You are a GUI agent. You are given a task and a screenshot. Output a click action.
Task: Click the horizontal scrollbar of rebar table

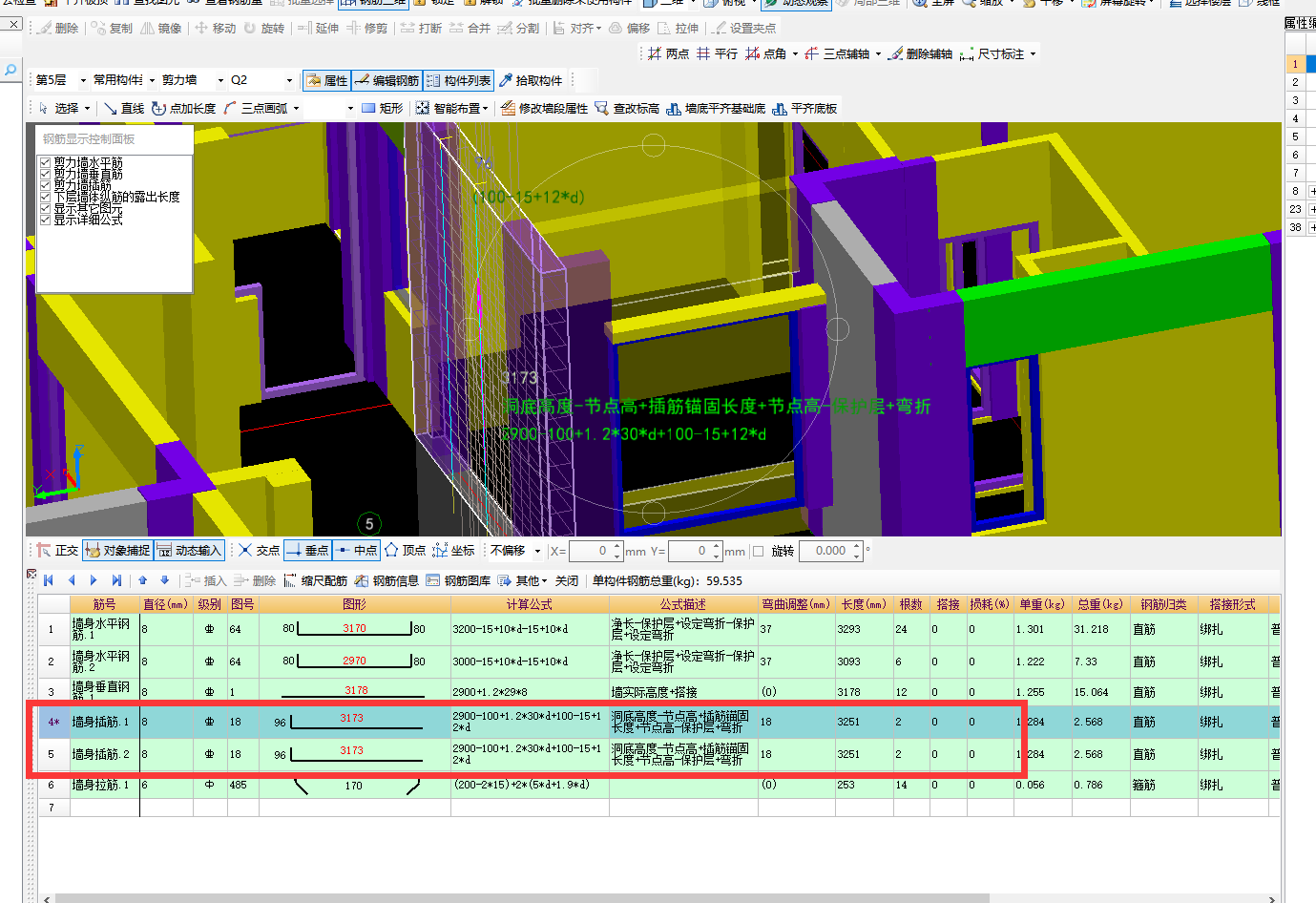pyautogui.click(x=520, y=898)
